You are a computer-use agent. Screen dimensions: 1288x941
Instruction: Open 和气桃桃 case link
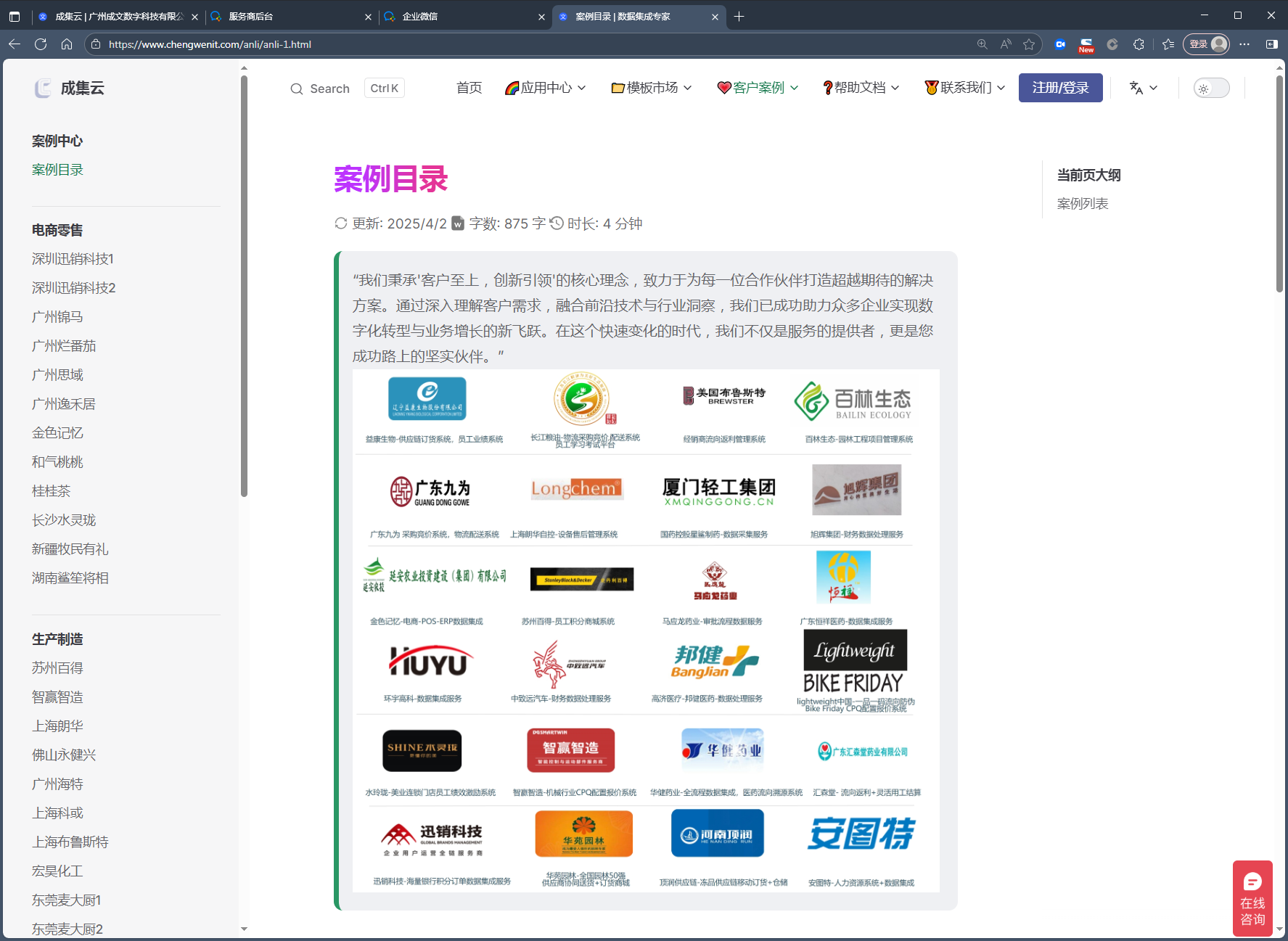tap(57, 462)
